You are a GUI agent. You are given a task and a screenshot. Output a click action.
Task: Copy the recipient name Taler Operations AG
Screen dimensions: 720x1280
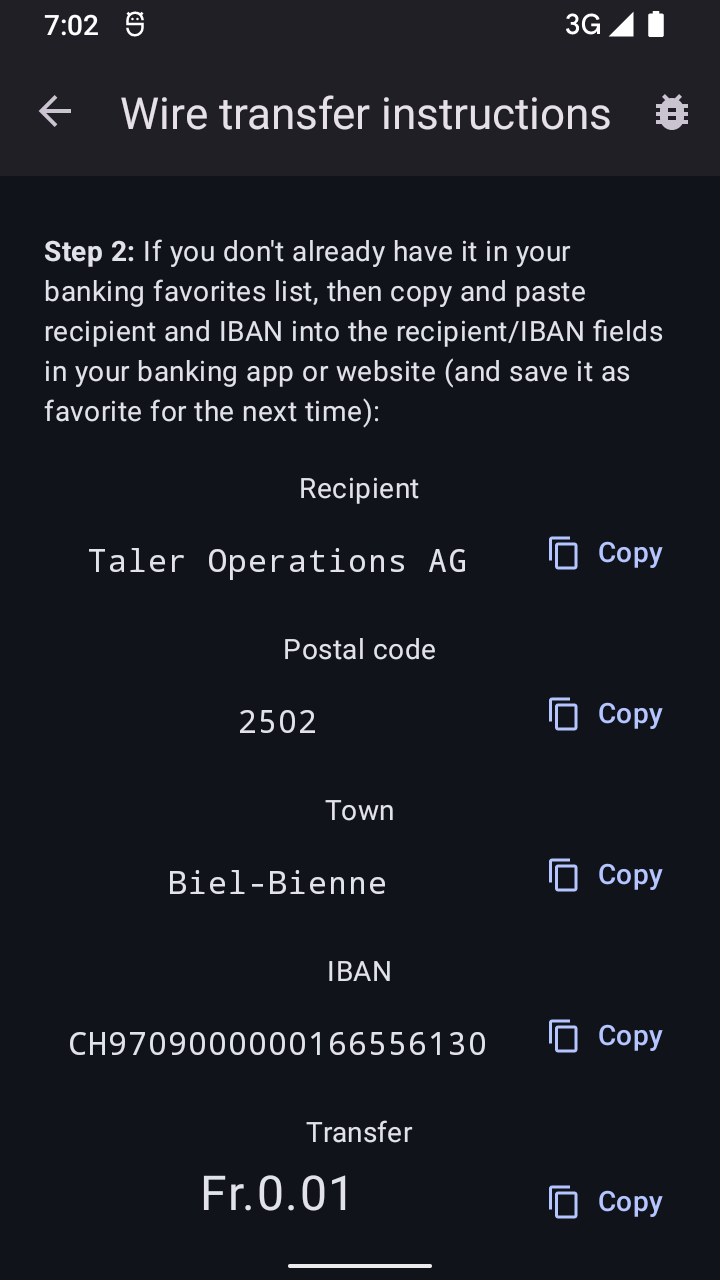606,553
